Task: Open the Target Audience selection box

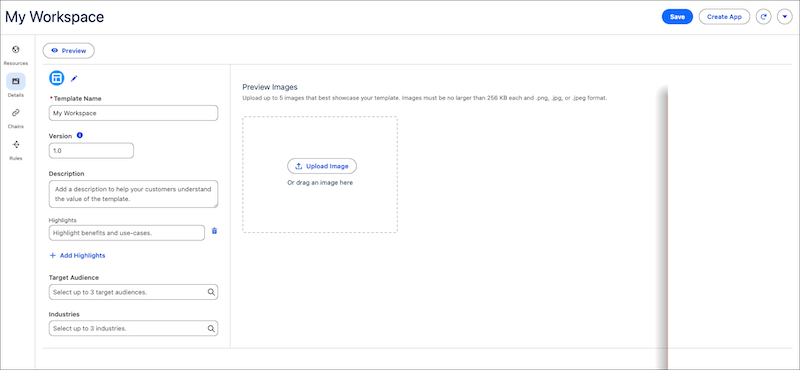Action: tap(133, 292)
